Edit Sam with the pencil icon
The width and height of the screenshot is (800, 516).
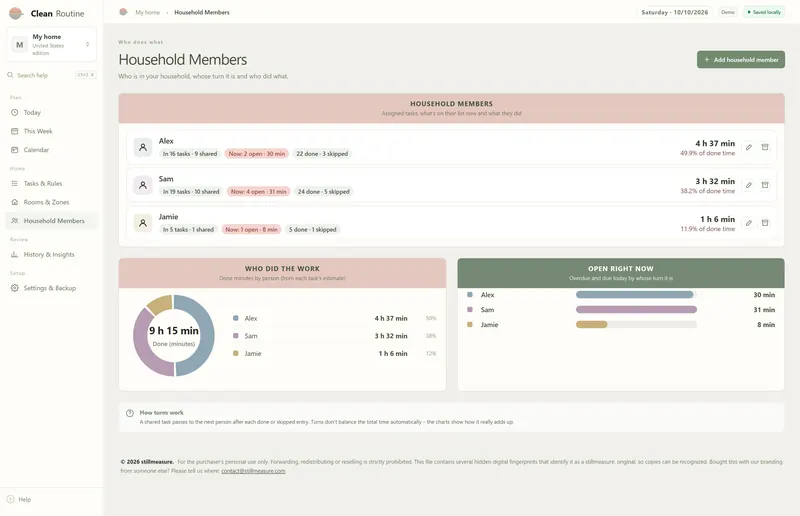[748, 185]
